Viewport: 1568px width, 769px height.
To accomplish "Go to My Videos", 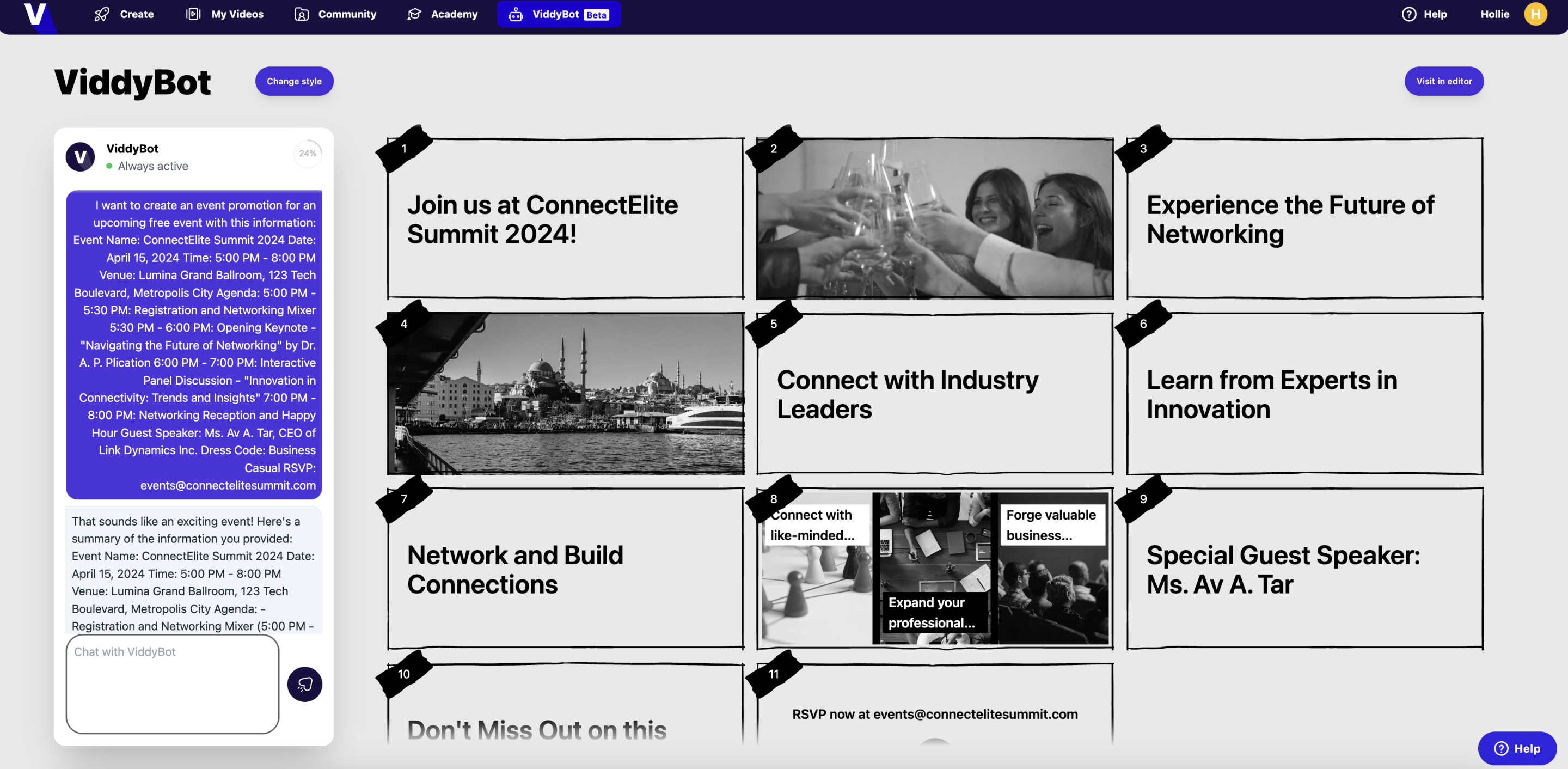I will coord(225,14).
